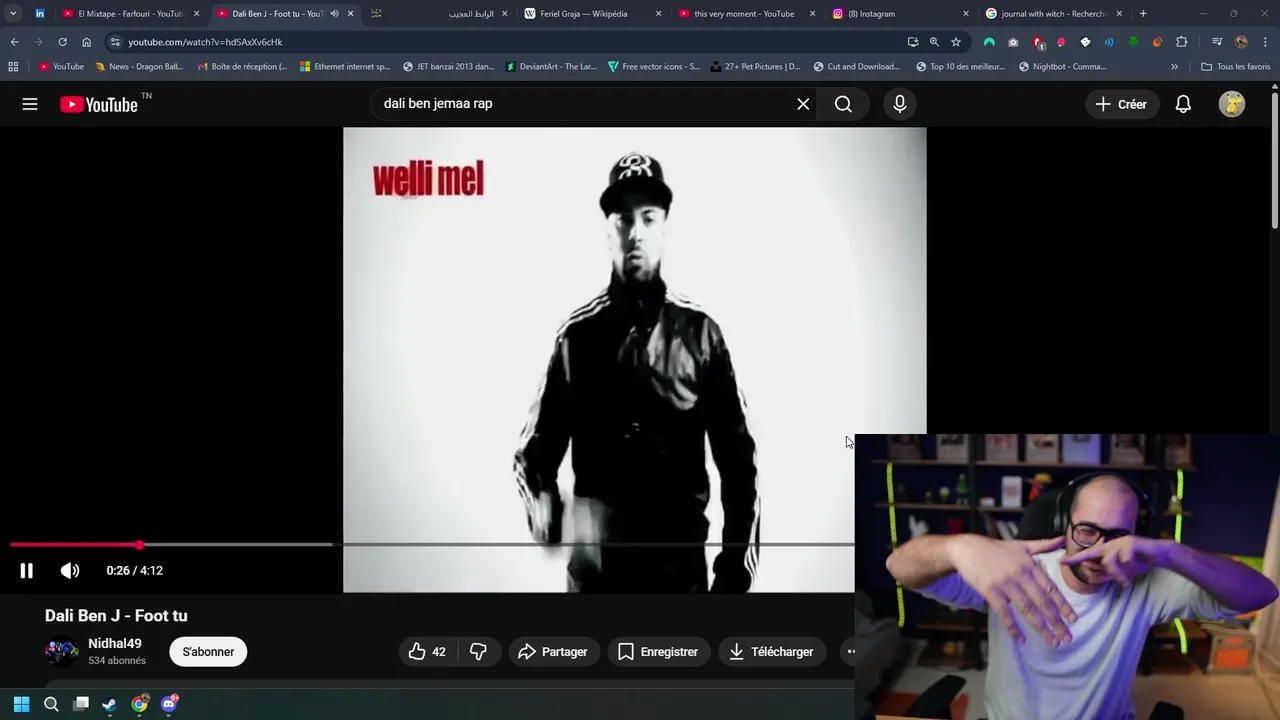Open the Nidhal49 channel avatar
Viewport: 1280px width, 720px height.
pyautogui.click(x=61, y=652)
